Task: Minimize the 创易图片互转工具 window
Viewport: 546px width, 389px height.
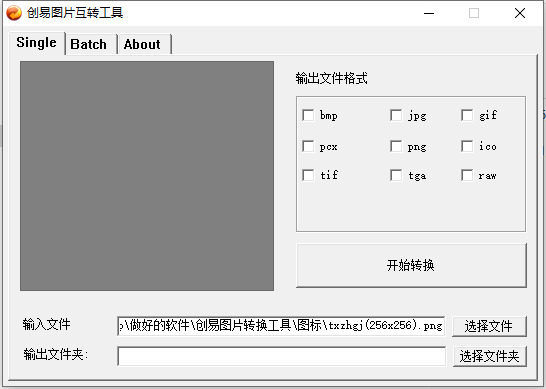Action: tap(429, 13)
